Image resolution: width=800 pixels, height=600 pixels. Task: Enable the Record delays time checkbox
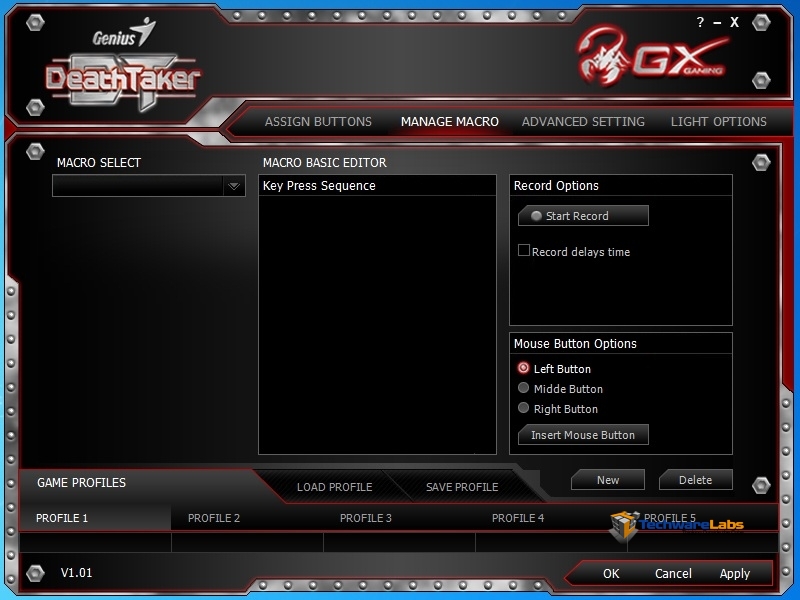(x=523, y=251)
